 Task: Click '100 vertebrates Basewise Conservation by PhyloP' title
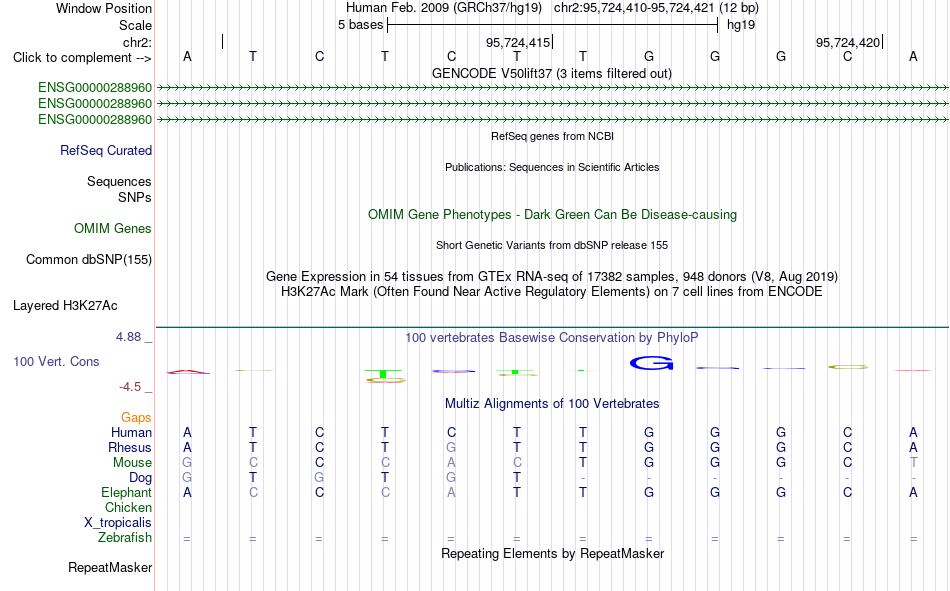tap(552, 338)
